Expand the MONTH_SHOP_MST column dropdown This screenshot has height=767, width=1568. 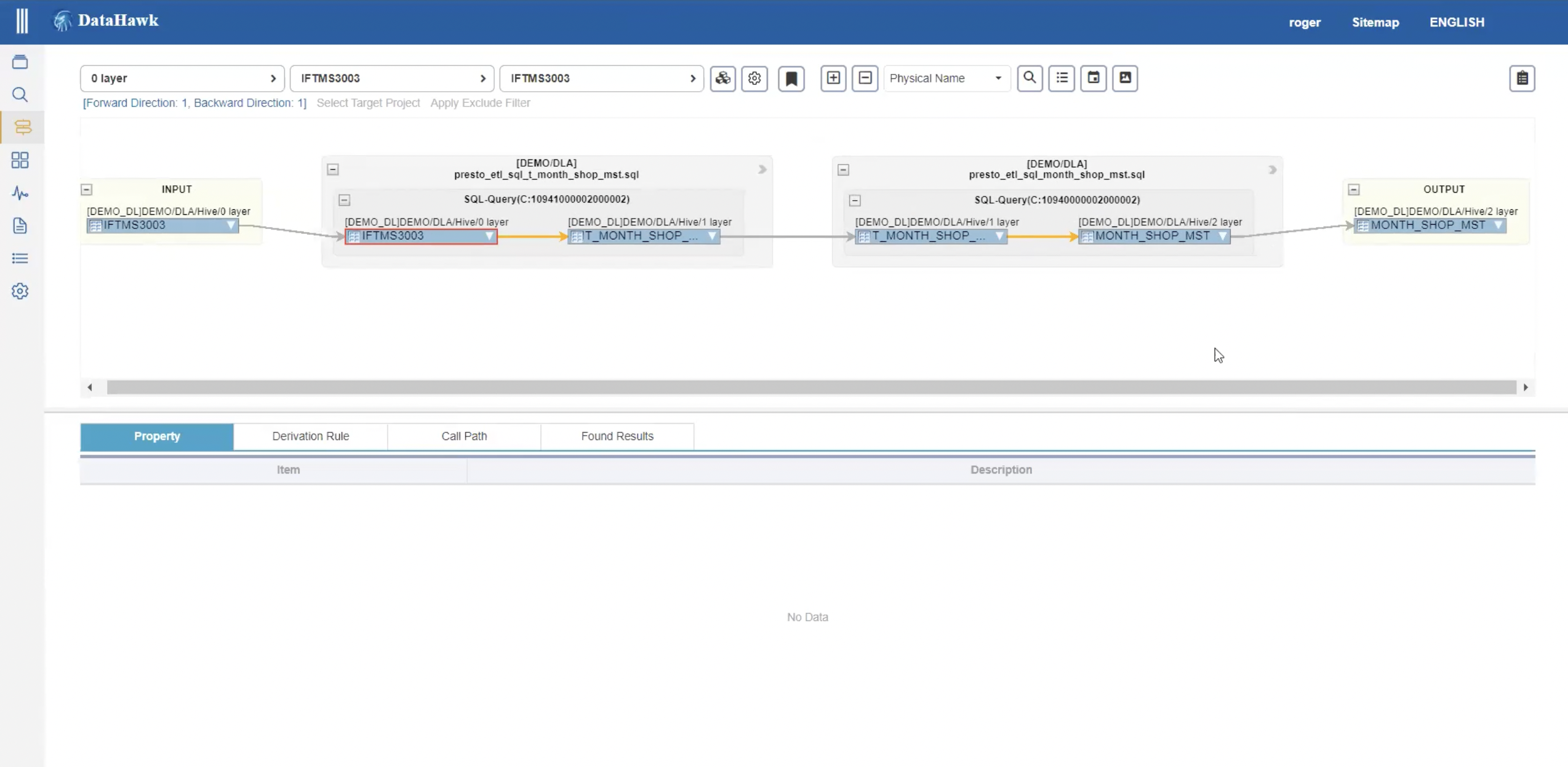pyautogui.click(x=1223, y=236)
